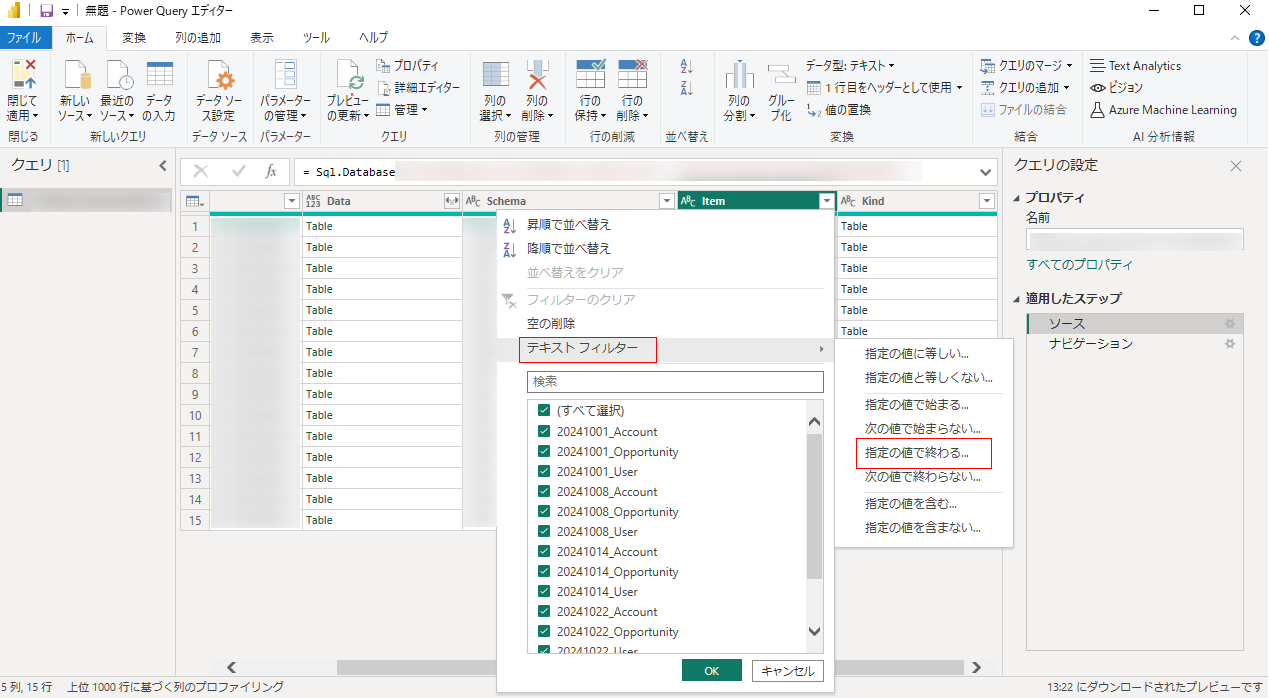Click the 列の分割 (Split Column) icon

(739, 77)
